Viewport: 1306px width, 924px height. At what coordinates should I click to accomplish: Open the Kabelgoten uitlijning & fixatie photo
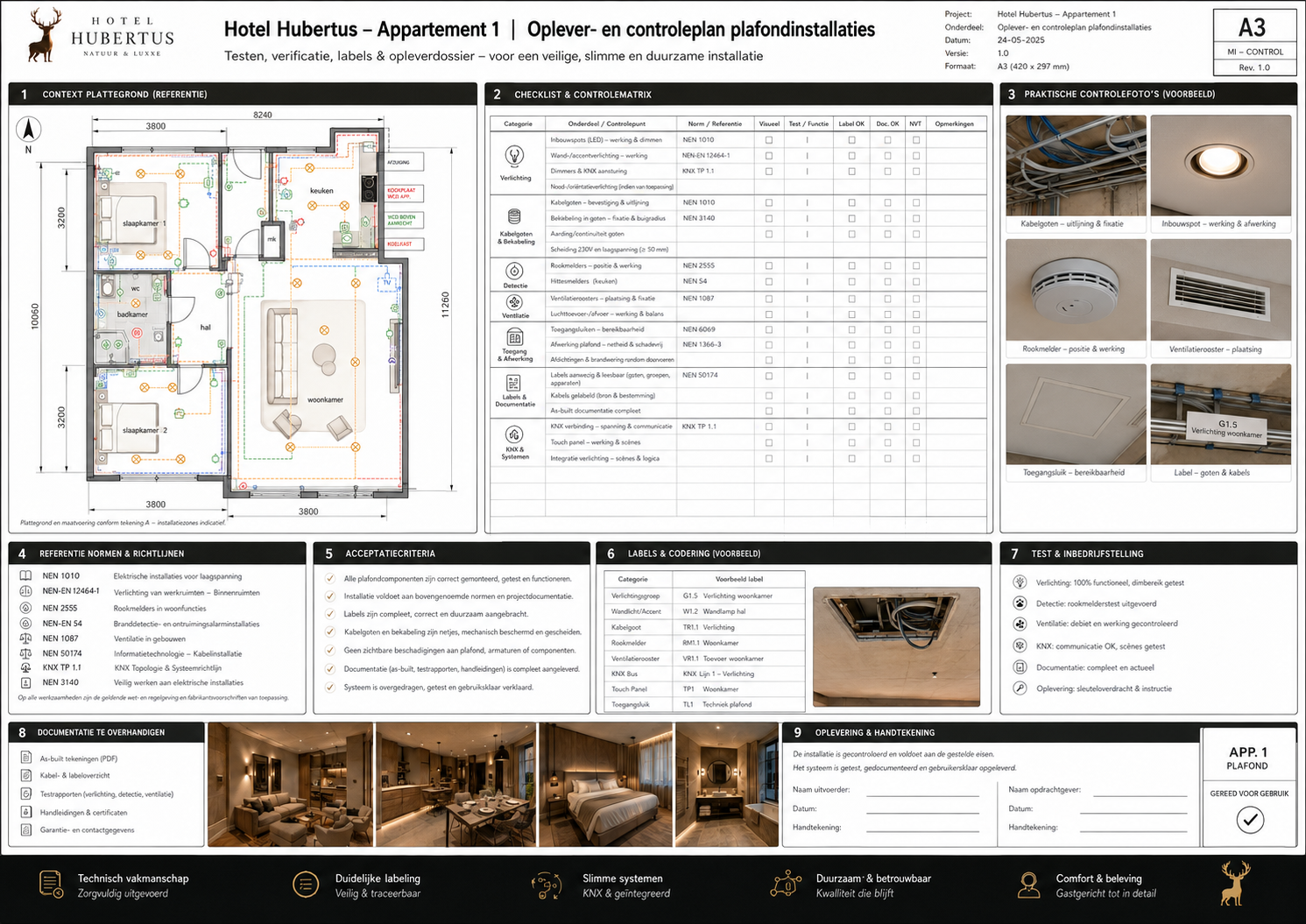tap(1076, 166)
